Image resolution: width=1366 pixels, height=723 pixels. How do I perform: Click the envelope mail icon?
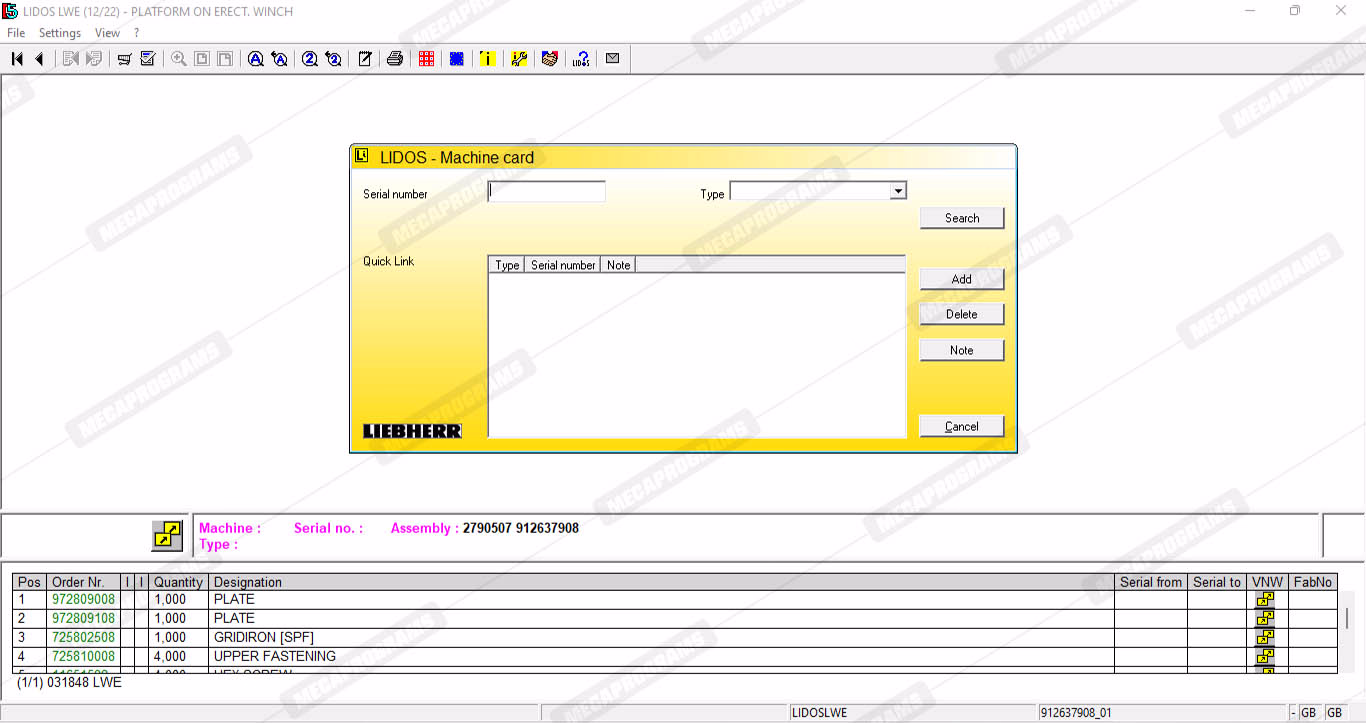(613, 59)
